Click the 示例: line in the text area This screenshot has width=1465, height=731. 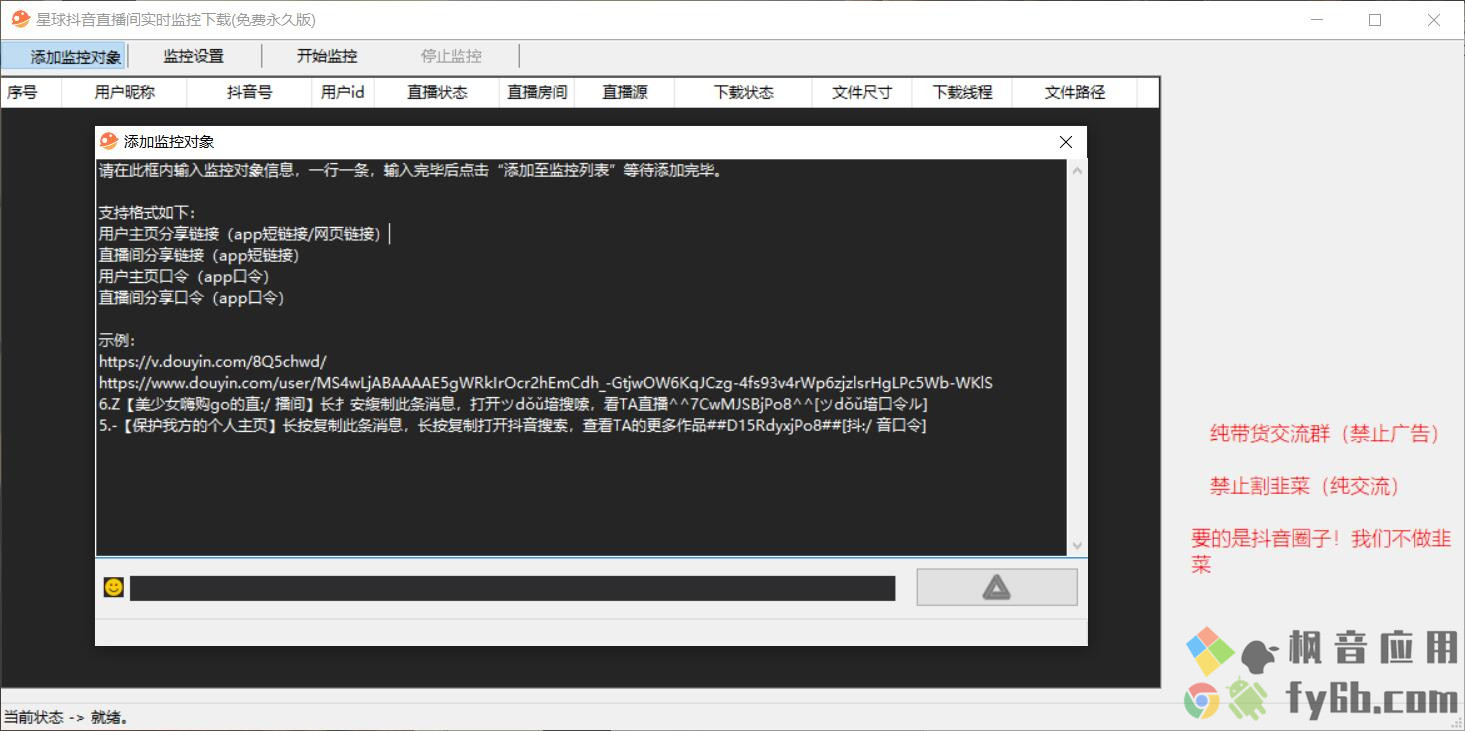point(117,340)
